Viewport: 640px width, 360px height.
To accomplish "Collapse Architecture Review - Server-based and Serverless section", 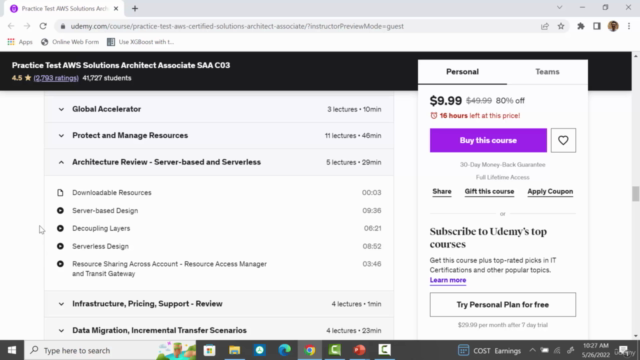I will [219, 162].
